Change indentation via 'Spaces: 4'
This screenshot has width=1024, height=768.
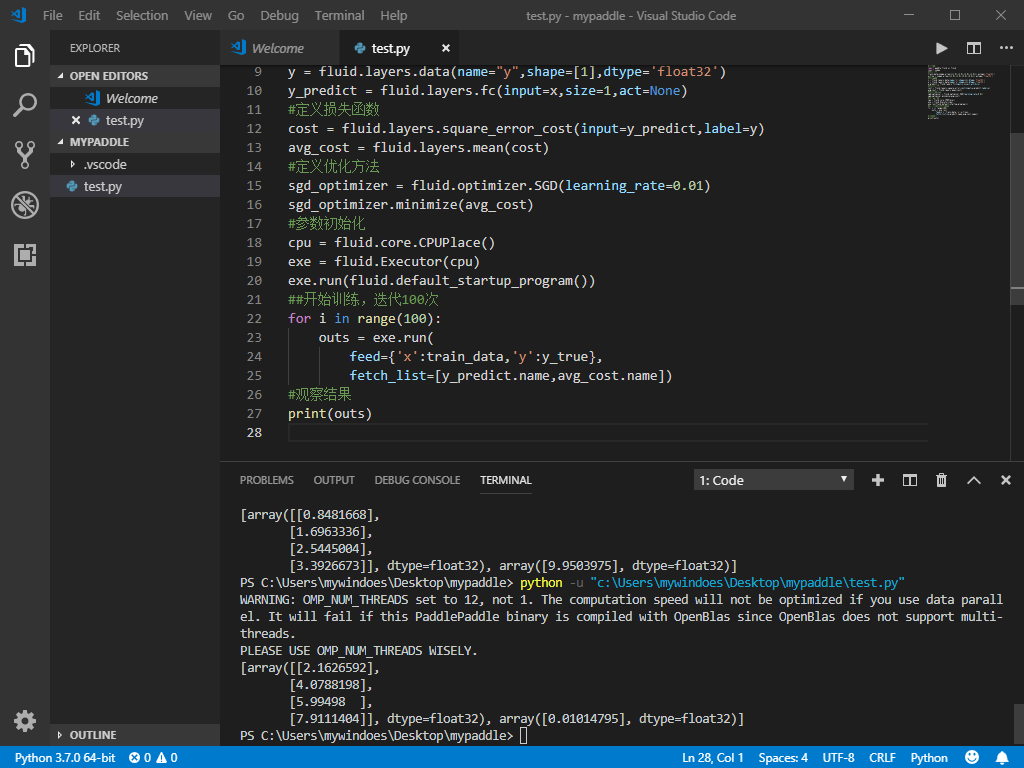(x=783, y=758)
